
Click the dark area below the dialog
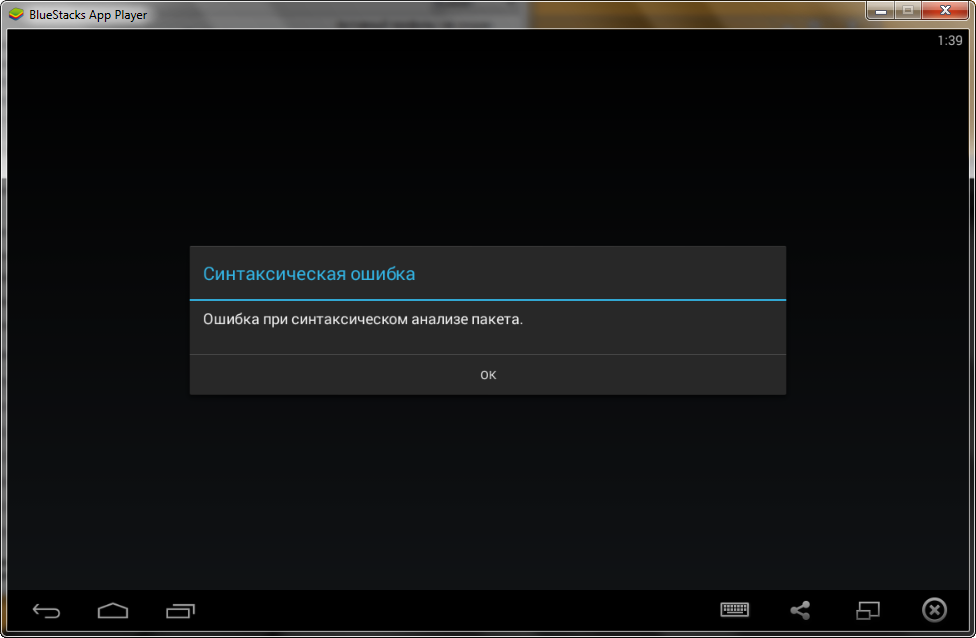click(488, 490)
